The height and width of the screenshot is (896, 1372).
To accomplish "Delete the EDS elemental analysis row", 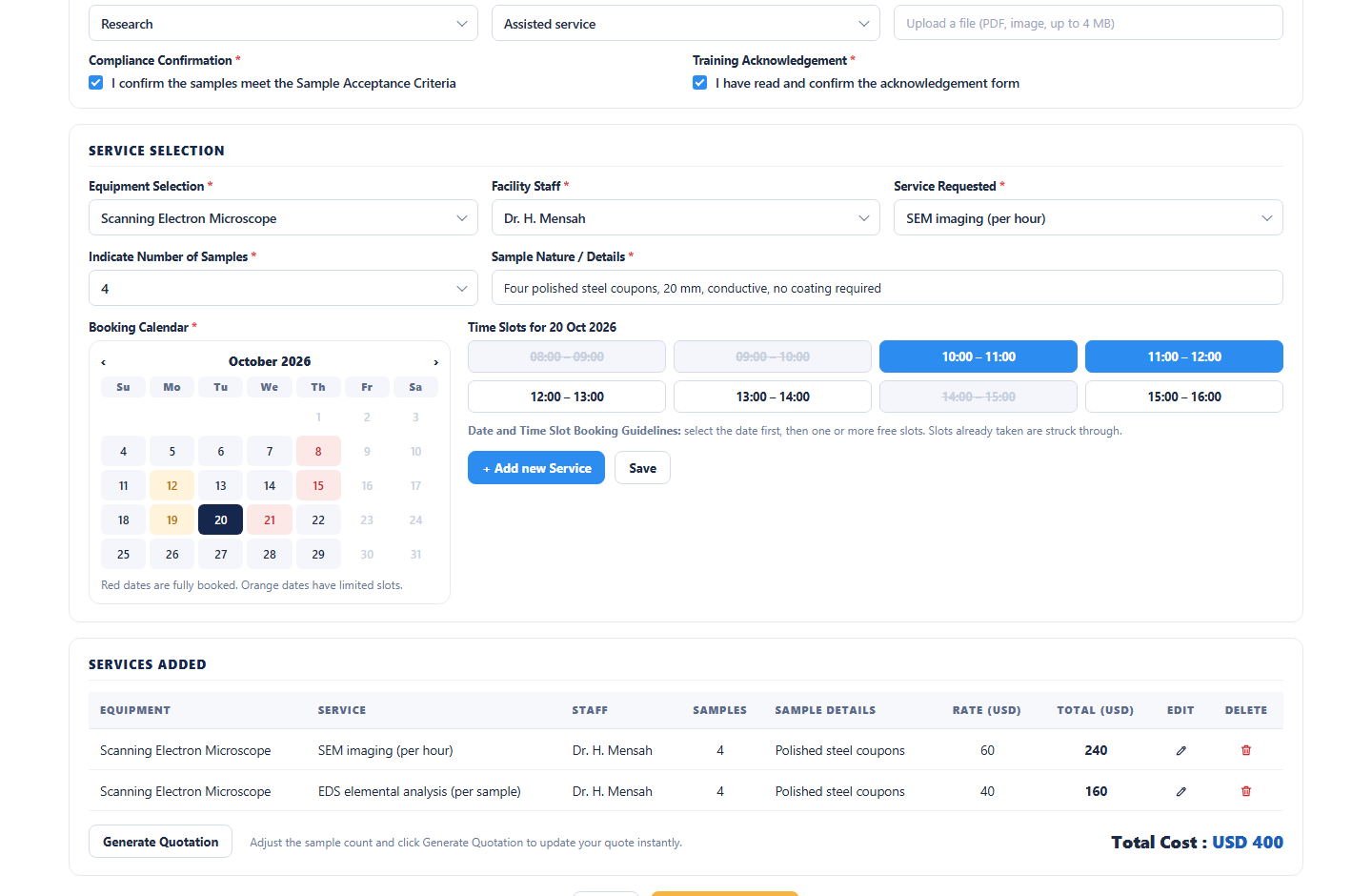I will pyautogui.click(x=1246, y=791).
